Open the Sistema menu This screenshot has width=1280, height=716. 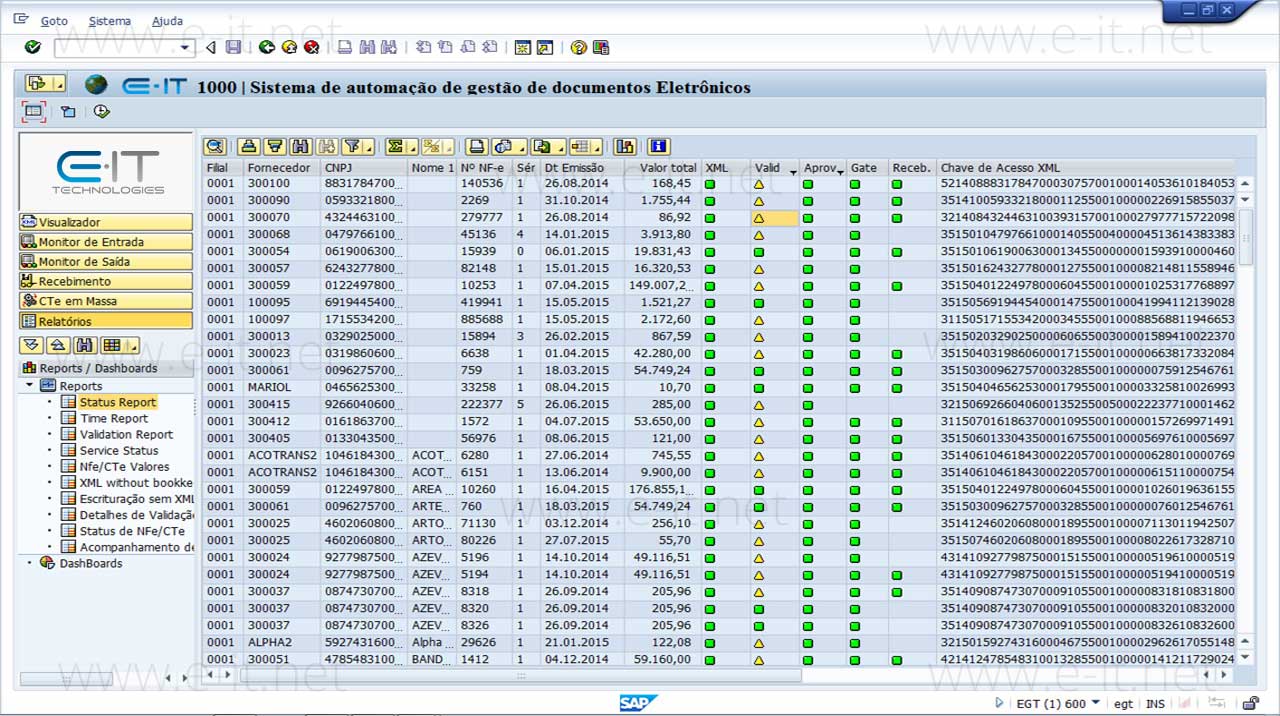(x=109, y=21)
